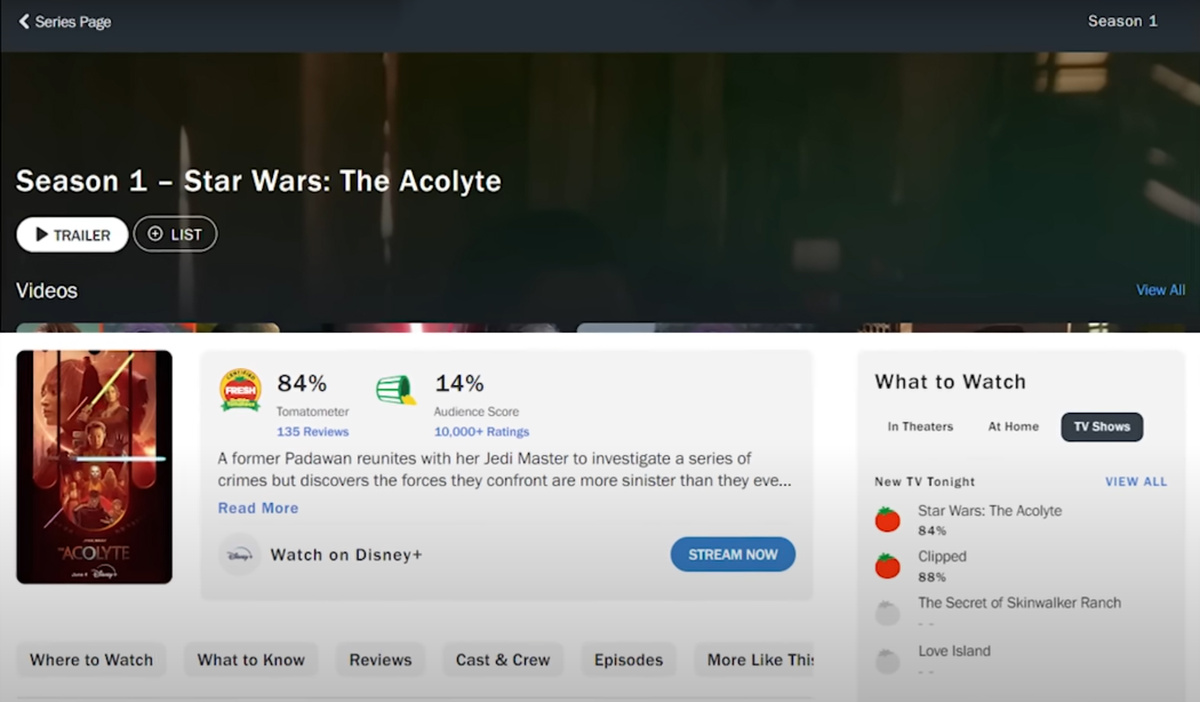This screenshot has height=702, width=1200.
Task: Switch to In Theaters tab
Action: click(x=920, y=427)
